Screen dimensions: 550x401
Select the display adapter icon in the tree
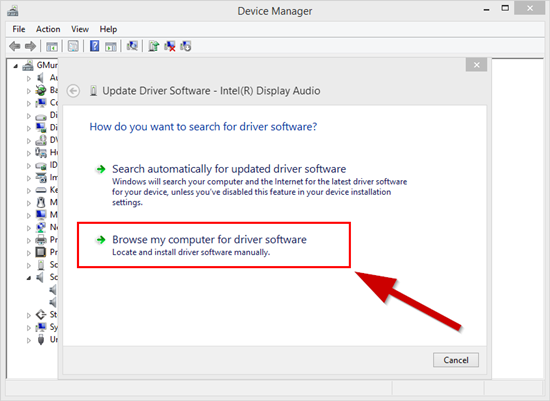41,128
